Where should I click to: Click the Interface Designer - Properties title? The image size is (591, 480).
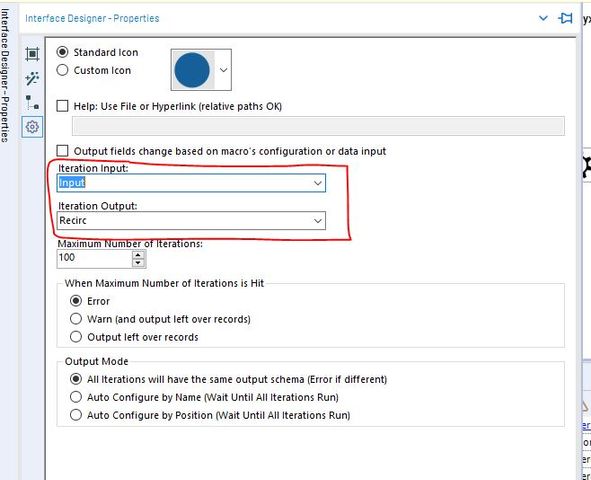tap(92, 18)
